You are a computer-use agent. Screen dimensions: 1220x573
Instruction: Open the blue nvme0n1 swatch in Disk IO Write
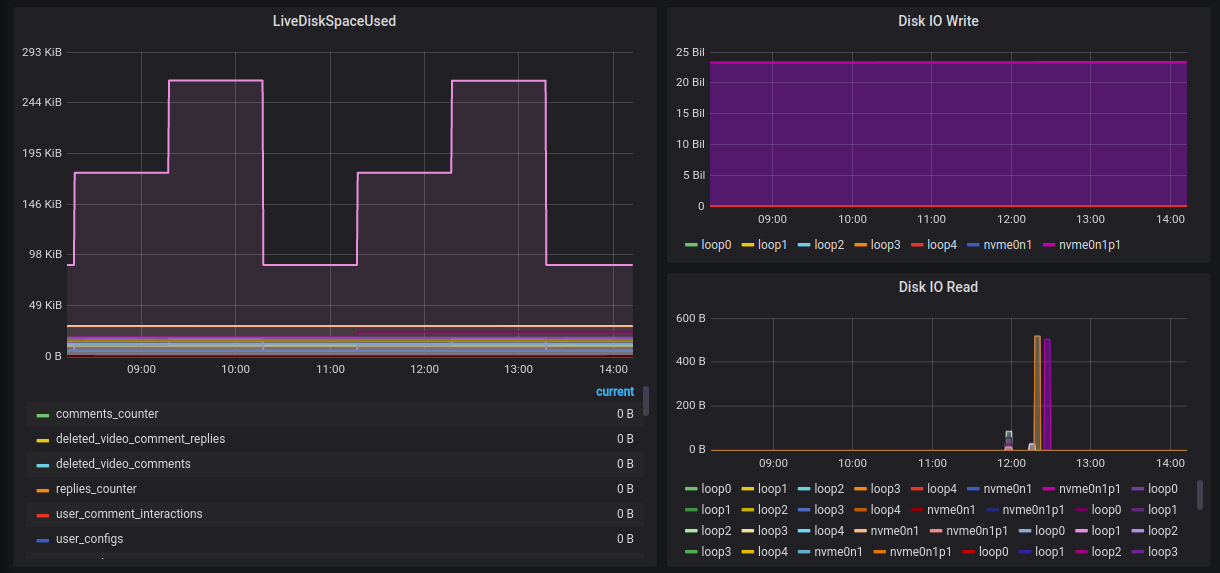point(973,245)
